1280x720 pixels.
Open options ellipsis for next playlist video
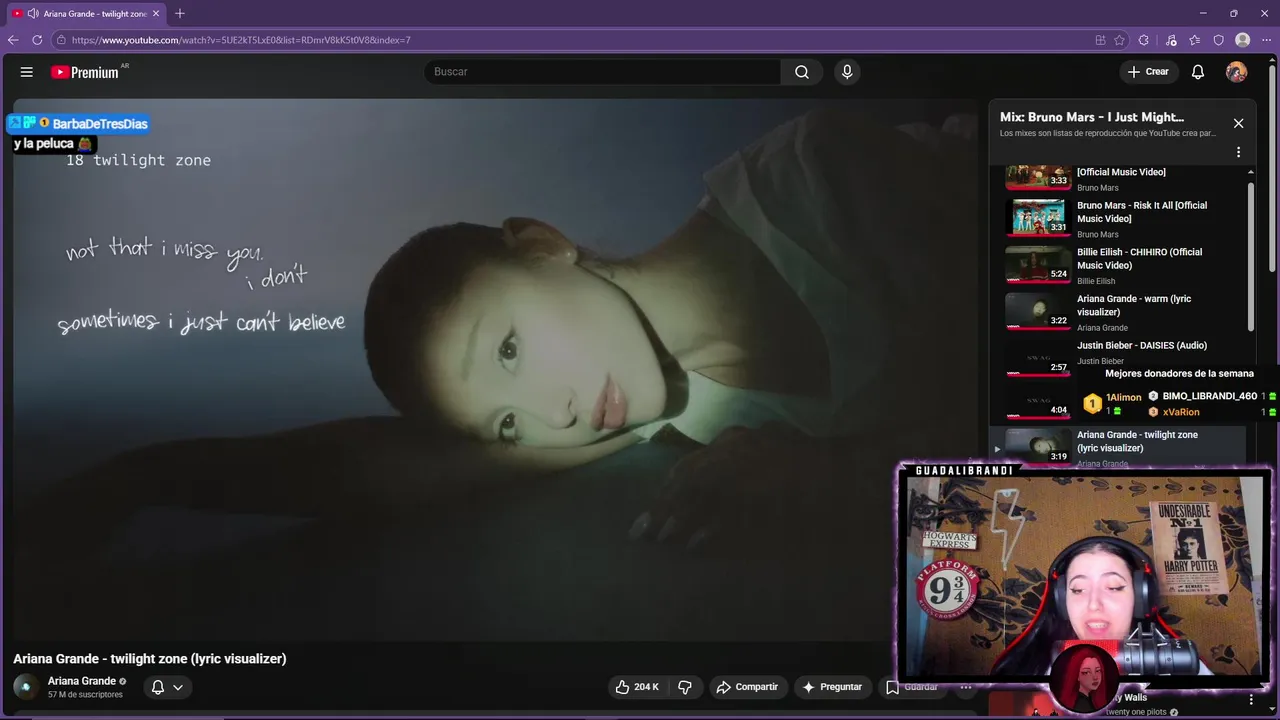(1251, 699)
